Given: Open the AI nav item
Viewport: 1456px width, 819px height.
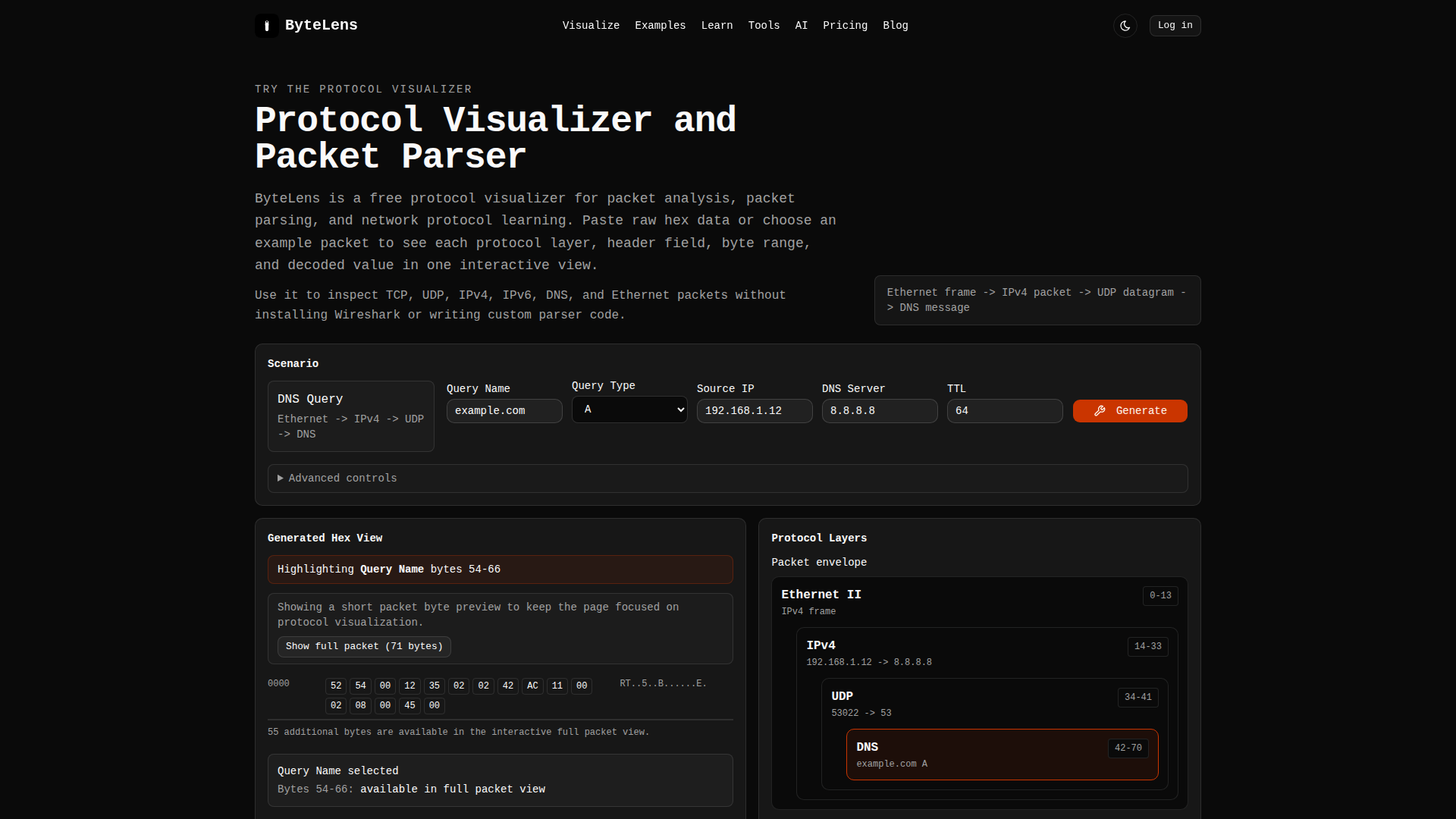Looking at the screenshot, I should (x=801, y=26).
